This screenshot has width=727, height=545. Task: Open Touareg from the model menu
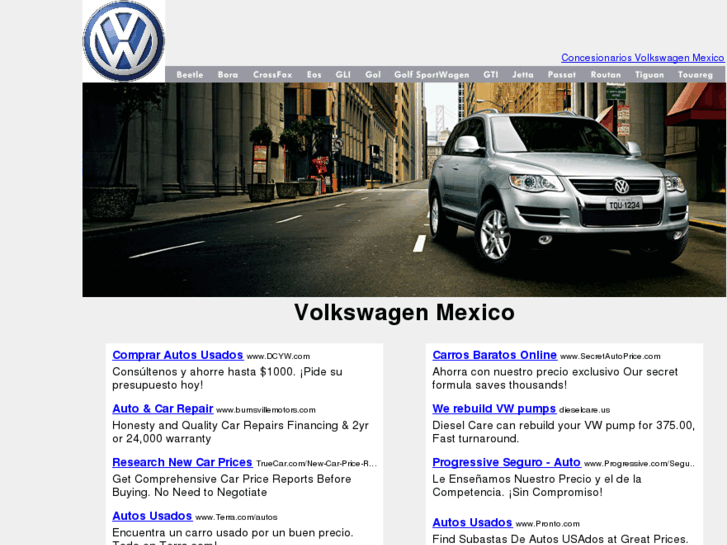click(695, 75)
